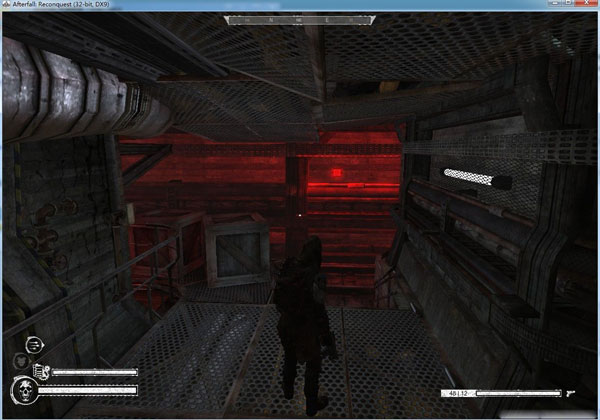The height and width of the screenshot is (420, 600).
Task: Click the Afterfall: Reconquest window title text
Action: (x=60, y=4)
